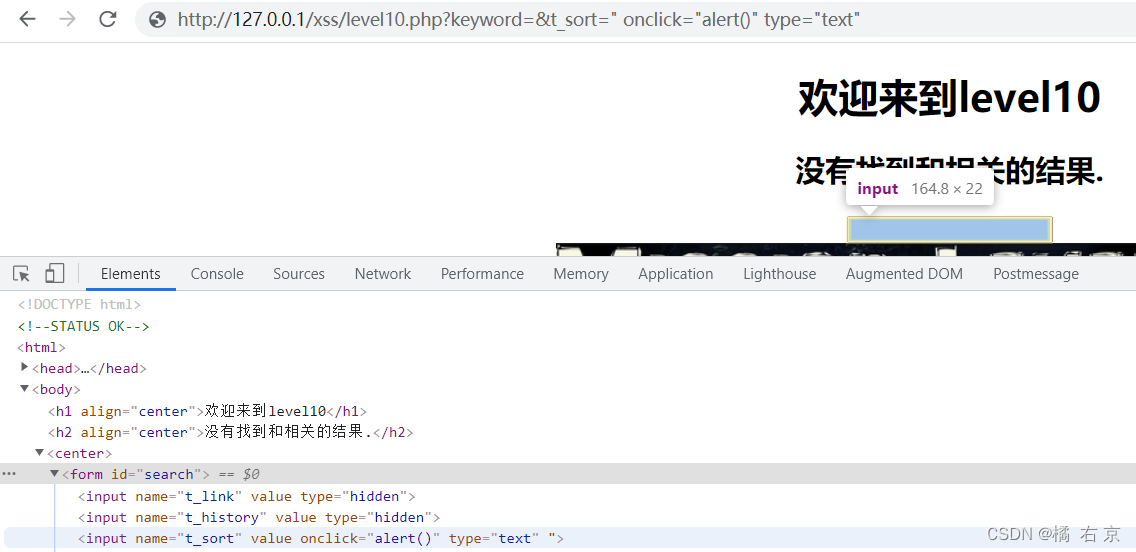Open the Augmented DOM tab

pos(904,274)
